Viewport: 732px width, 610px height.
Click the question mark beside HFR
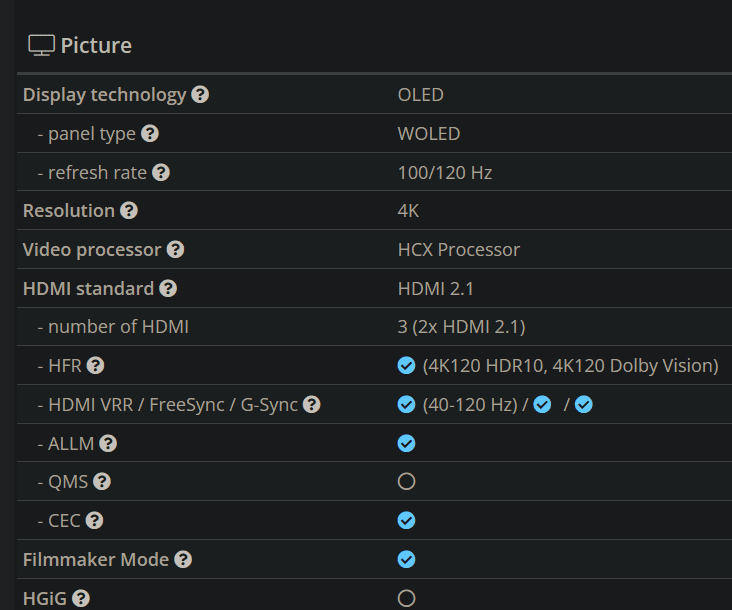pos(95,366)
